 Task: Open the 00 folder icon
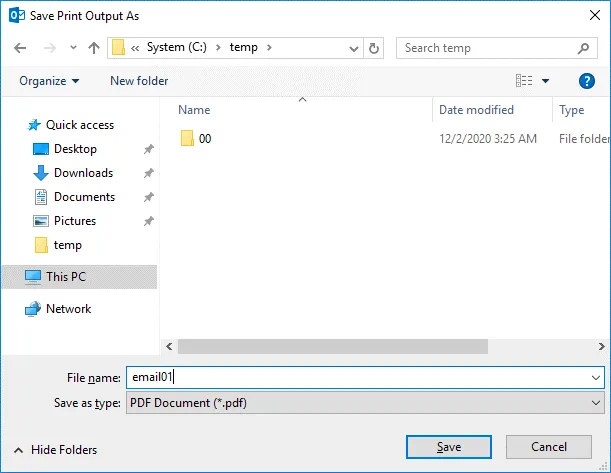(x=187, y=139)
